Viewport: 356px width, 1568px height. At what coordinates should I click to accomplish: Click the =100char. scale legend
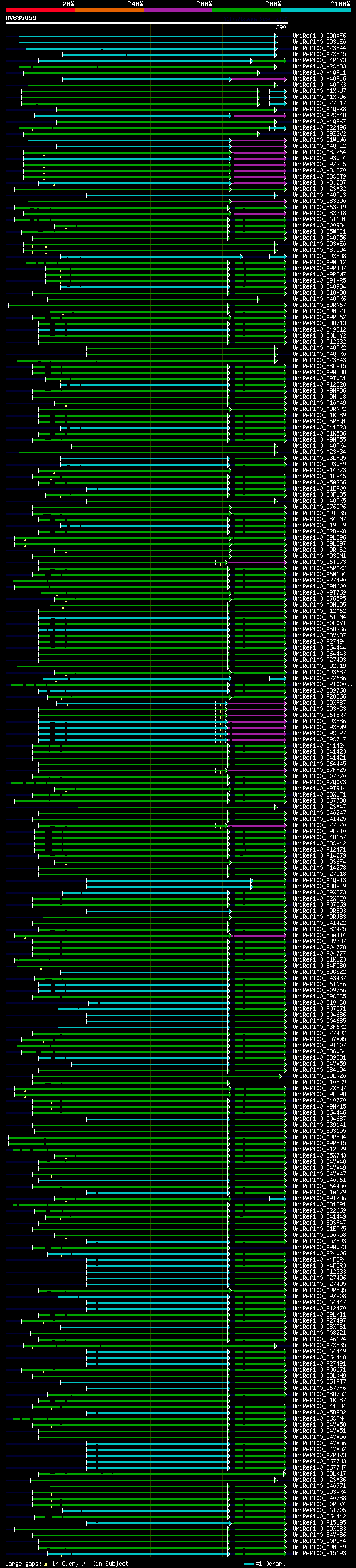(264, 1563)
